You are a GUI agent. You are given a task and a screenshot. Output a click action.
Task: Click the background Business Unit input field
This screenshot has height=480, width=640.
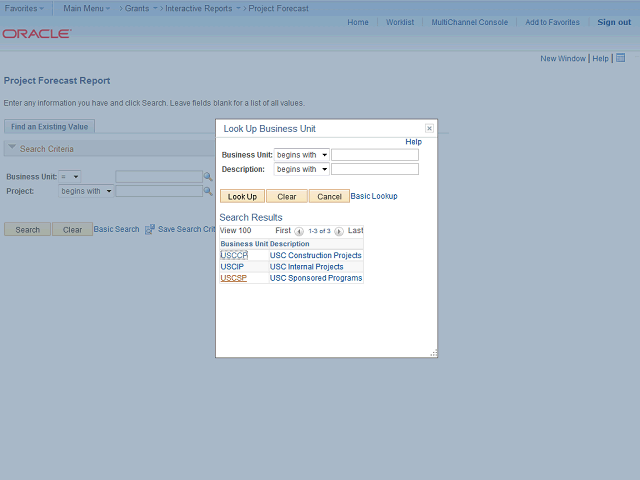tap(159, 177)
